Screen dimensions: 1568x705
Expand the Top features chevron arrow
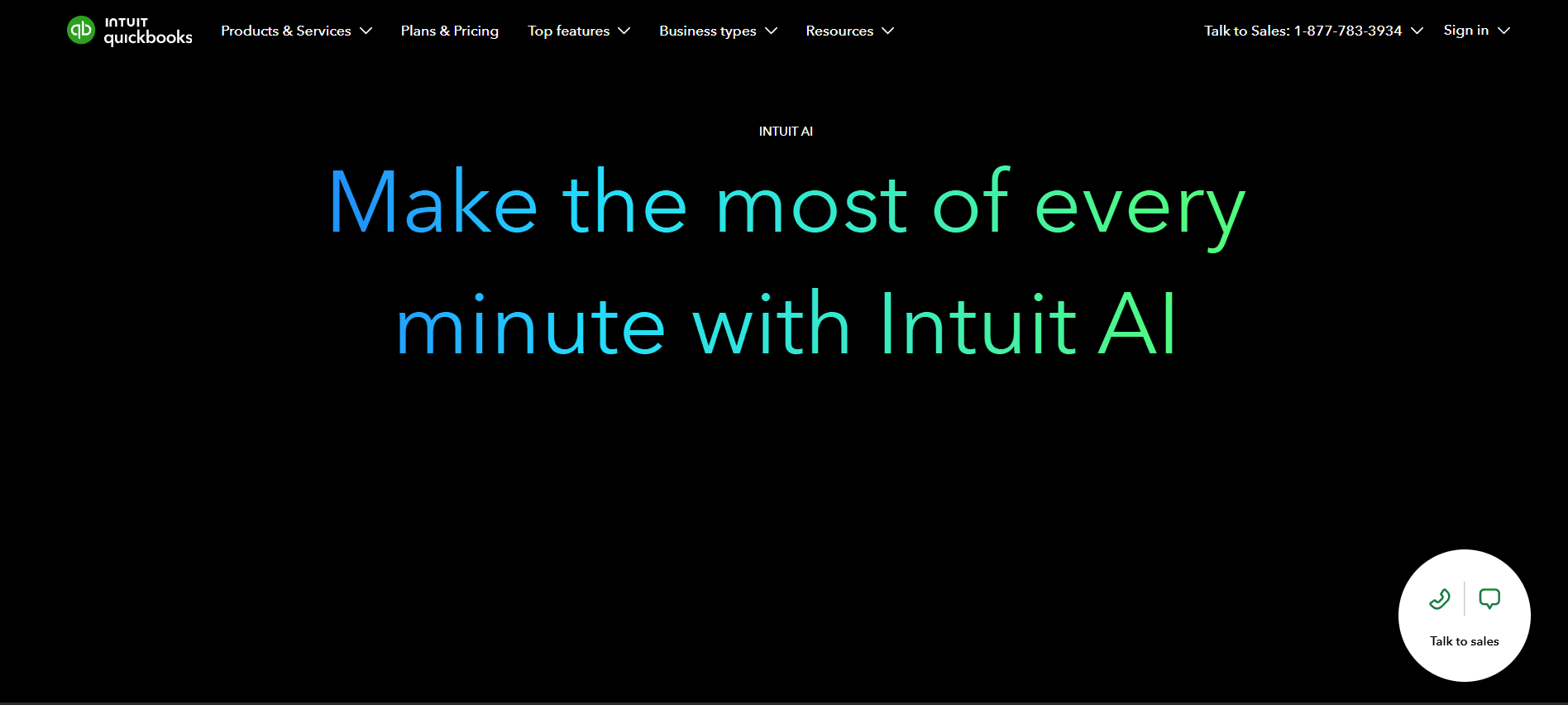pyautogui.click(x=624, y=31)
